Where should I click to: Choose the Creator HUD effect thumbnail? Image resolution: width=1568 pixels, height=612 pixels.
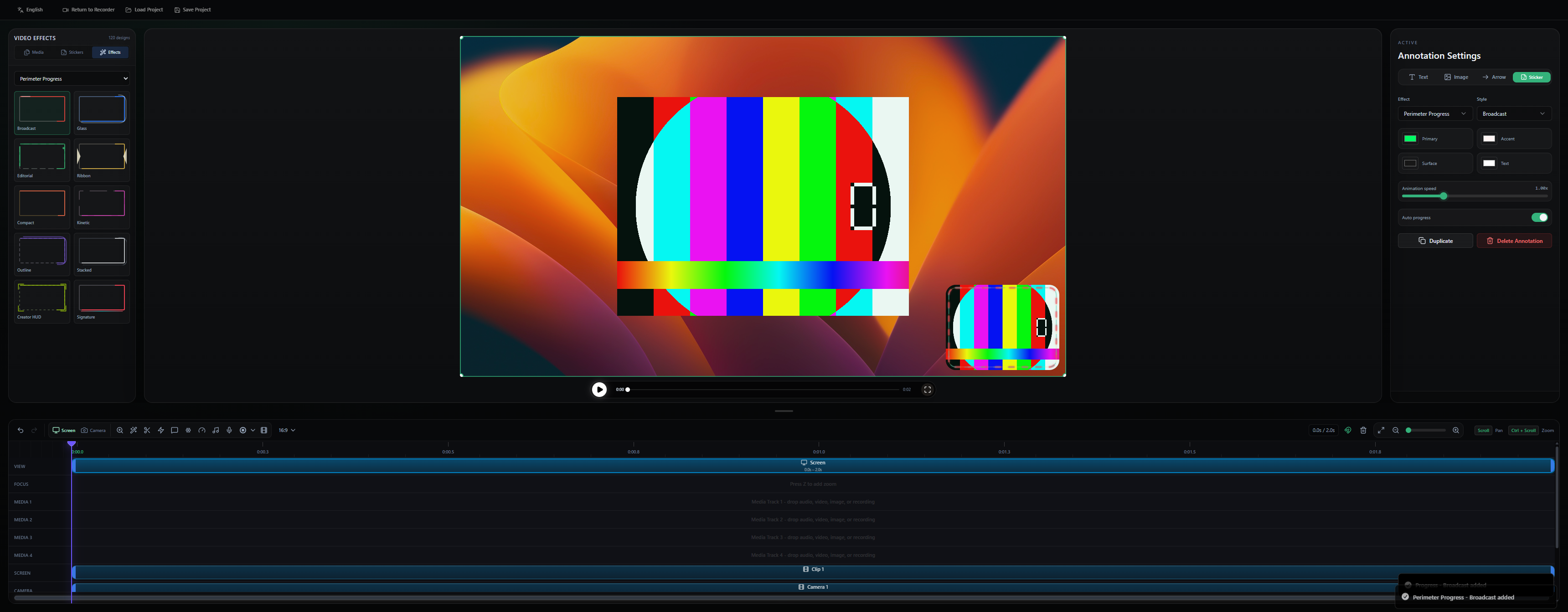click(x=42, y=301)
